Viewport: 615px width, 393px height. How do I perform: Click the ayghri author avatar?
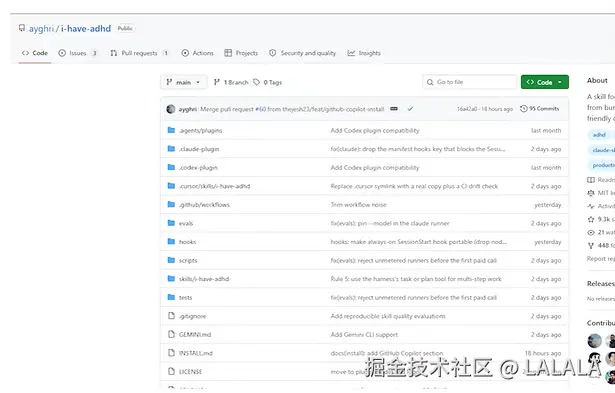coord(171,109)
